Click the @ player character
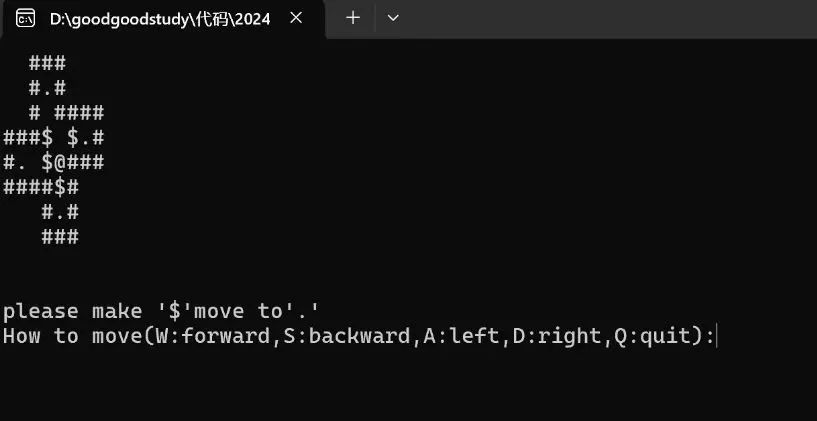 click(x=60, y=163)
